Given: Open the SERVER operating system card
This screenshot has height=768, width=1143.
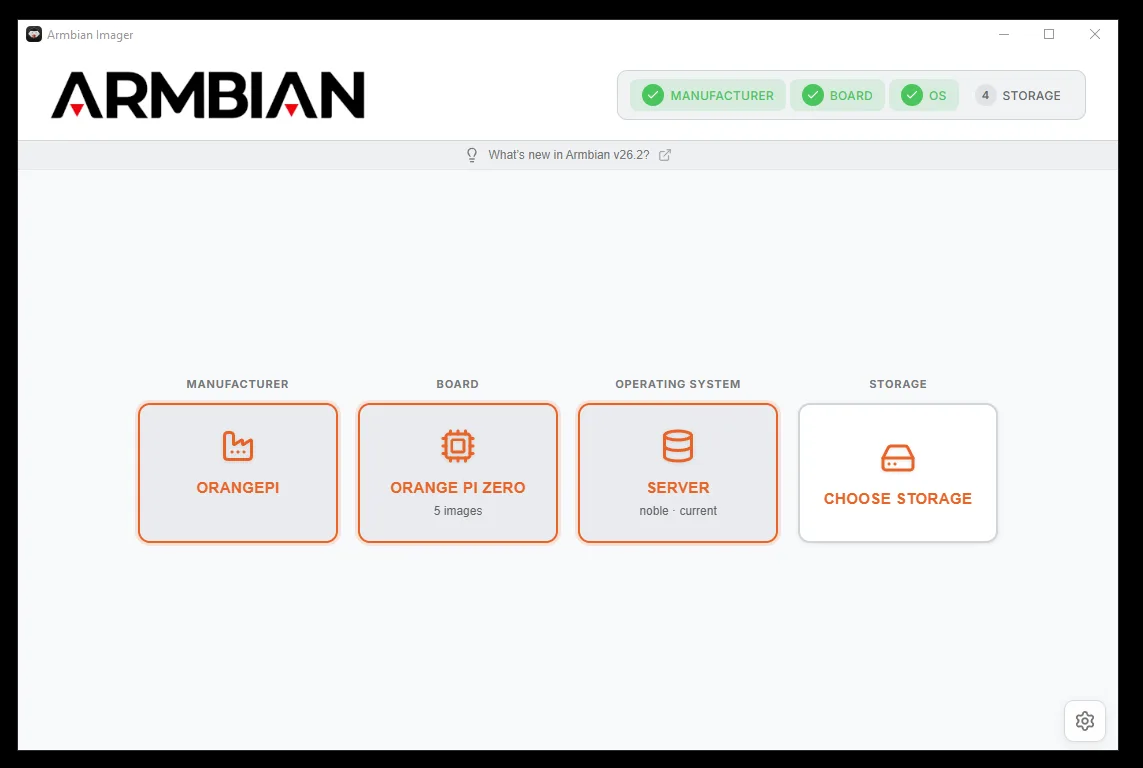Looking at the screenshot, I should pos(678,473).
